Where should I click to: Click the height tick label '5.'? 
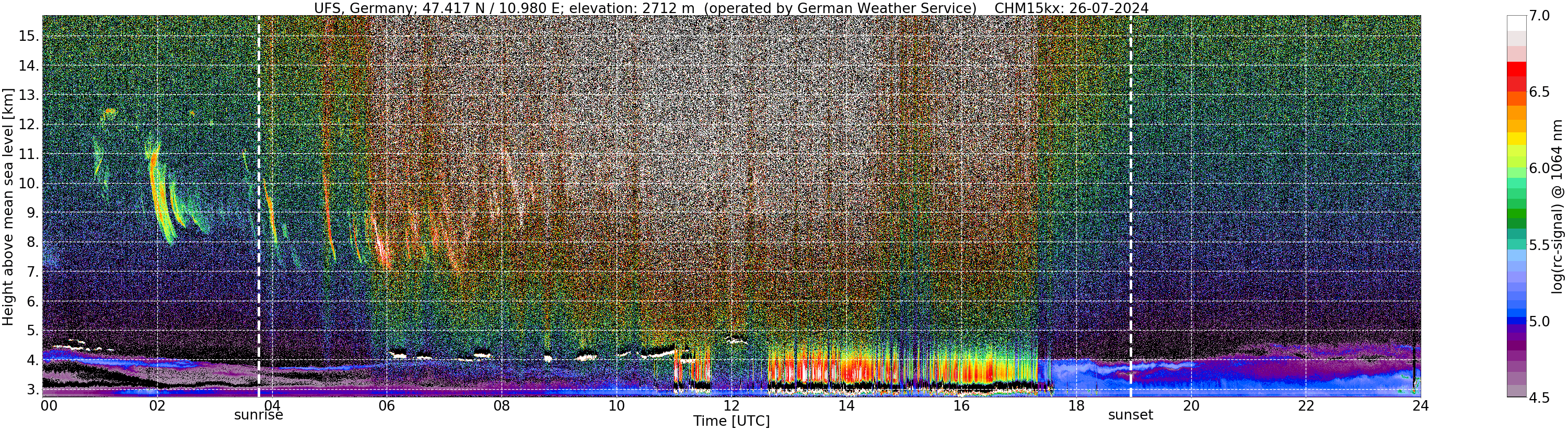(x=33, y=331)
